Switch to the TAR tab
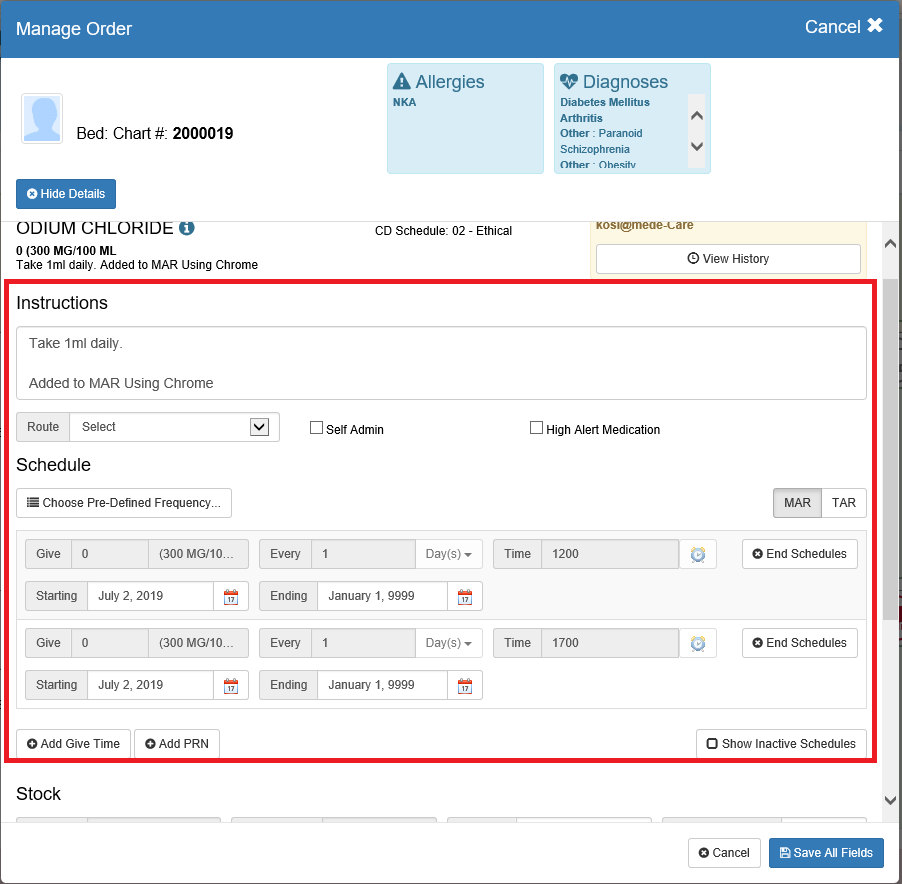902x884 pixels. pos(844,503)
